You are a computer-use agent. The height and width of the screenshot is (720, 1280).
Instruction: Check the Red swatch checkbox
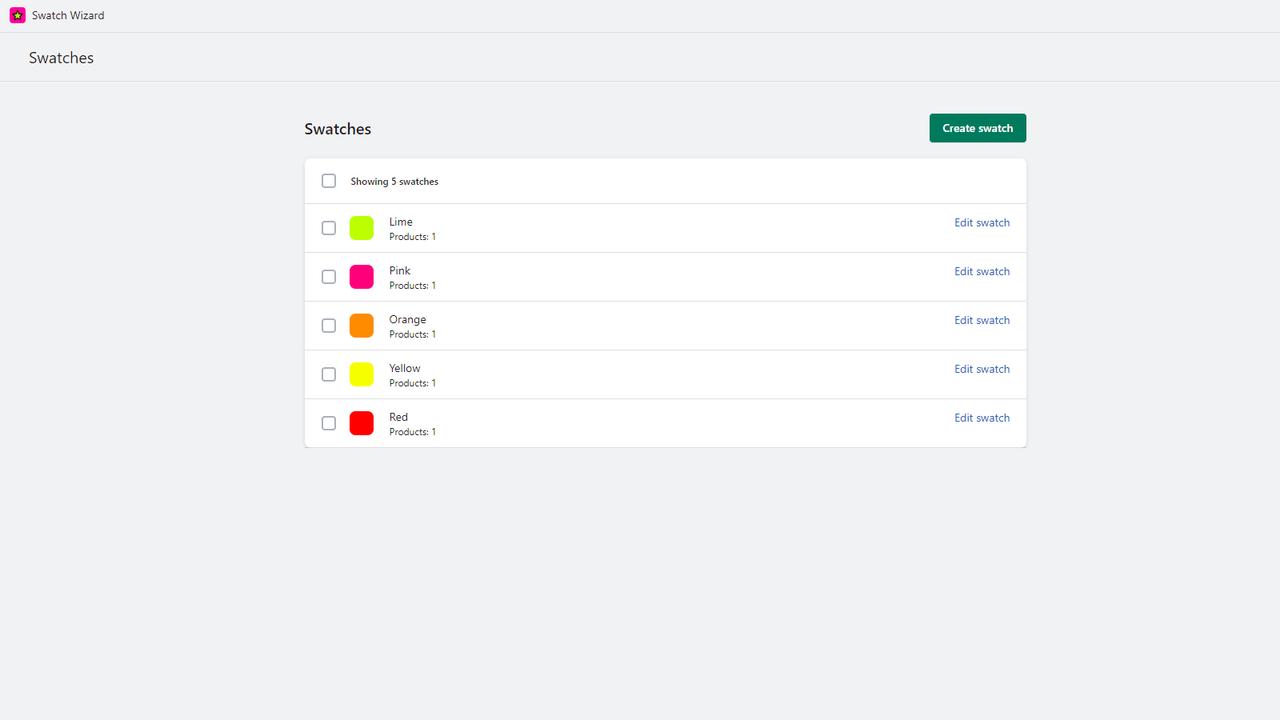click(x=328, y=423)
